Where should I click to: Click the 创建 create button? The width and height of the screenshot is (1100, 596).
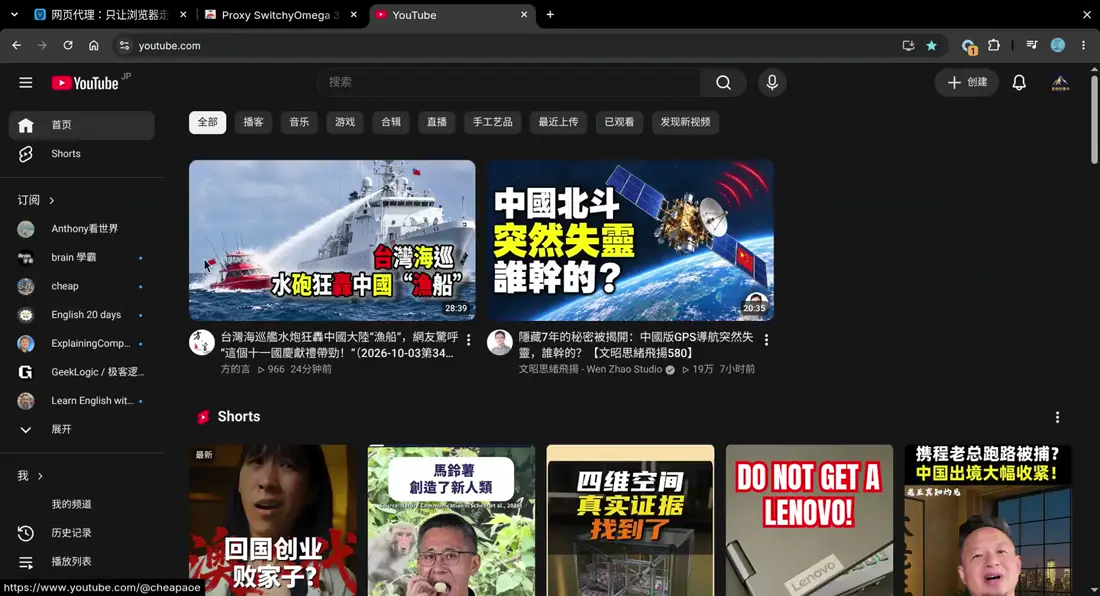967,83
